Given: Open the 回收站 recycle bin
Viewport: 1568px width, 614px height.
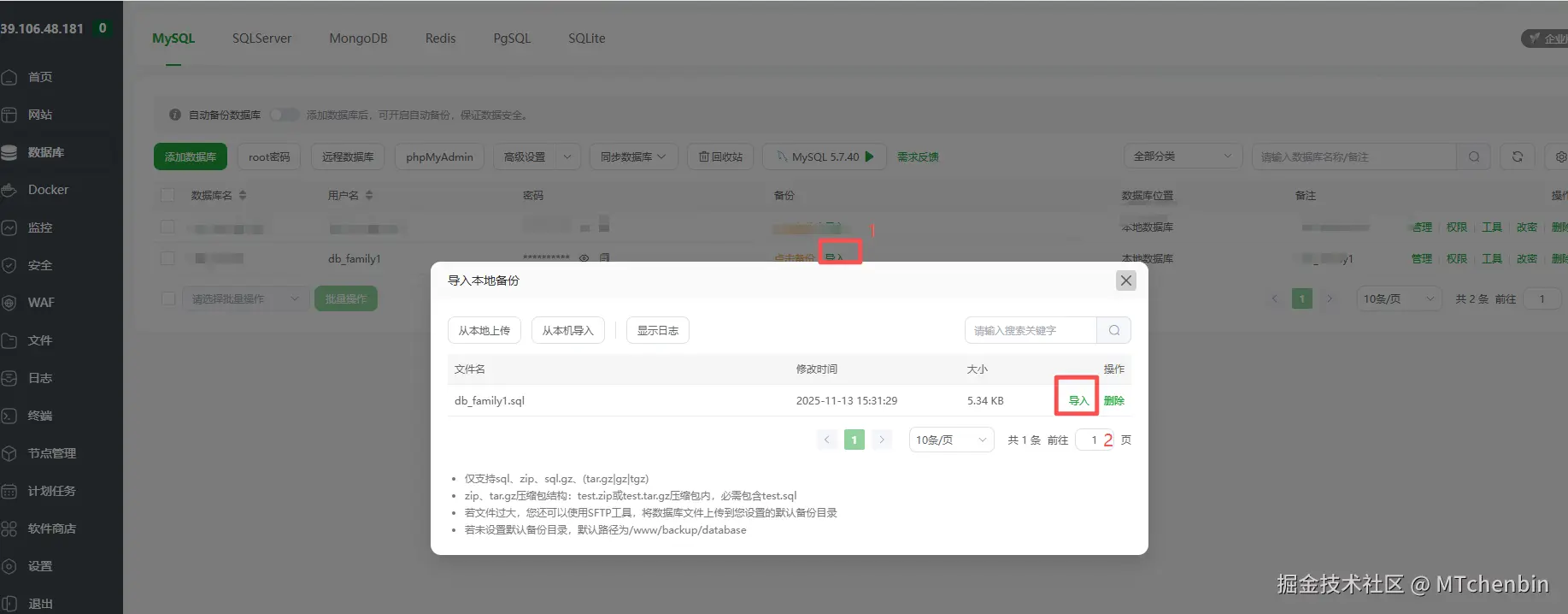Looking at the screenshot, I should click(720, 156).
